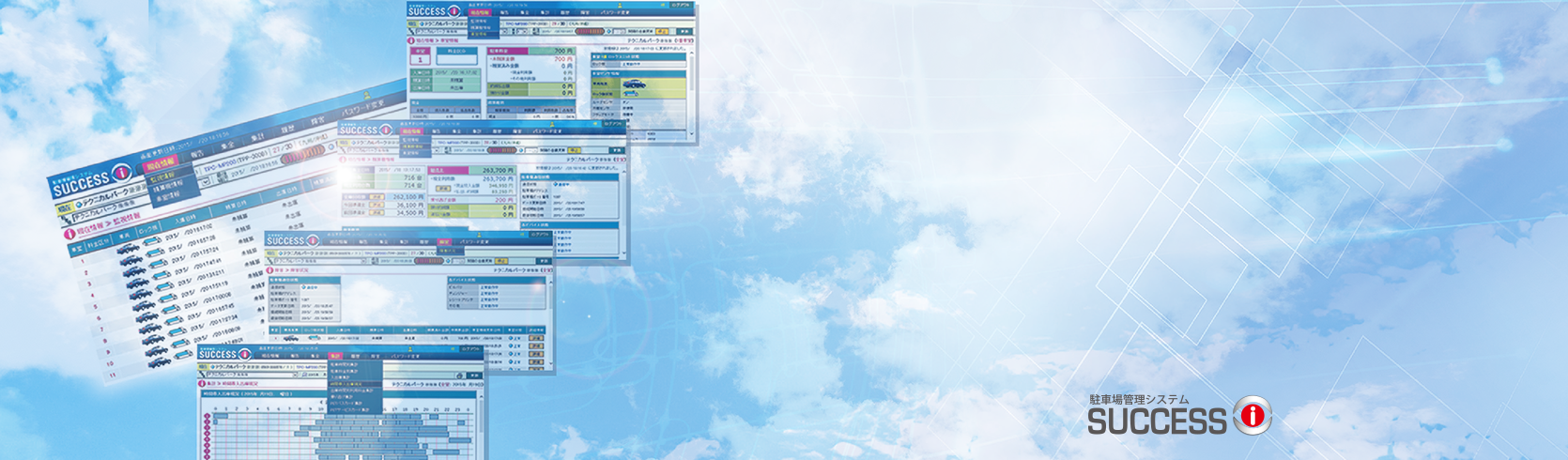Choose 監視情報 in the tilted window's dropdown menu
Image resolution: width=1568 pixels, height=460 pixels.
162,177
